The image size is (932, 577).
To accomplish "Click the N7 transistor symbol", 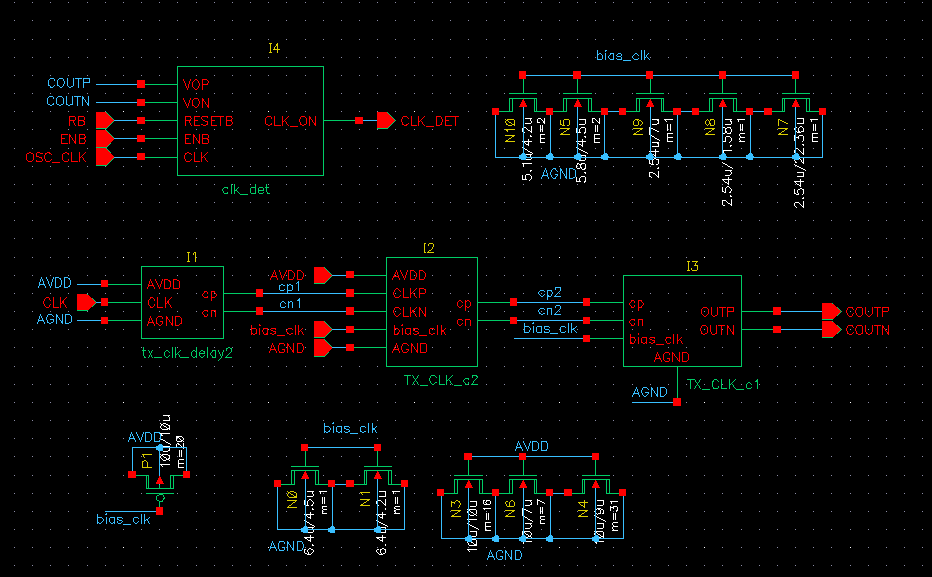I will click(796, 115).
